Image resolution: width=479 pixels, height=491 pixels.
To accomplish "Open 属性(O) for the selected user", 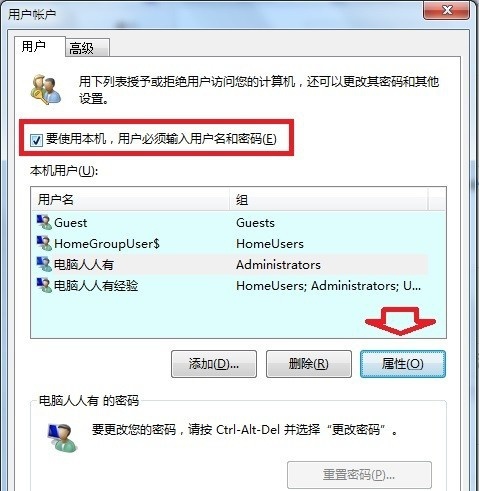I will click(x=403, y=364).
